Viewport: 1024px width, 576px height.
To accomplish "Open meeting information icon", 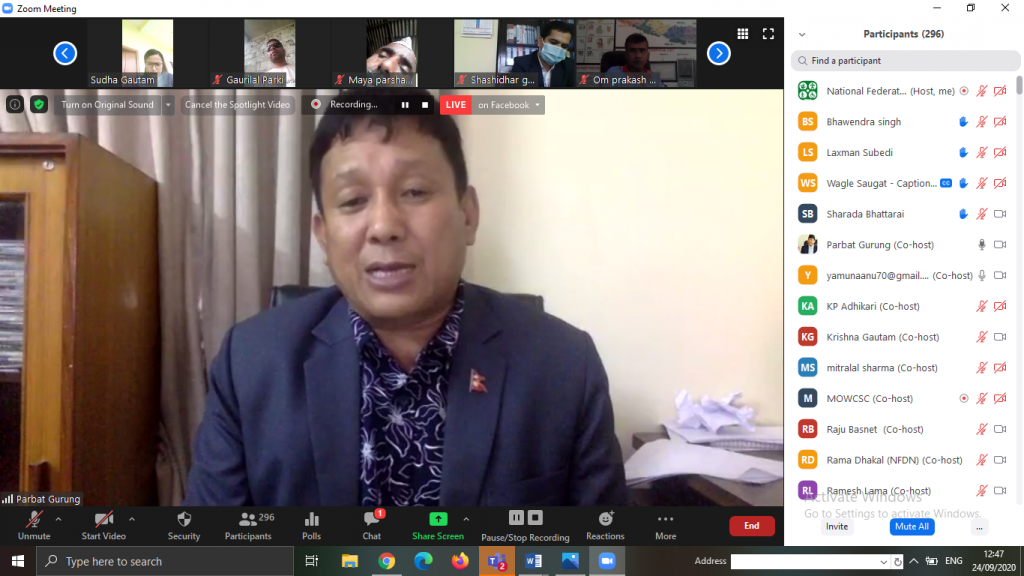I will 15,104.
